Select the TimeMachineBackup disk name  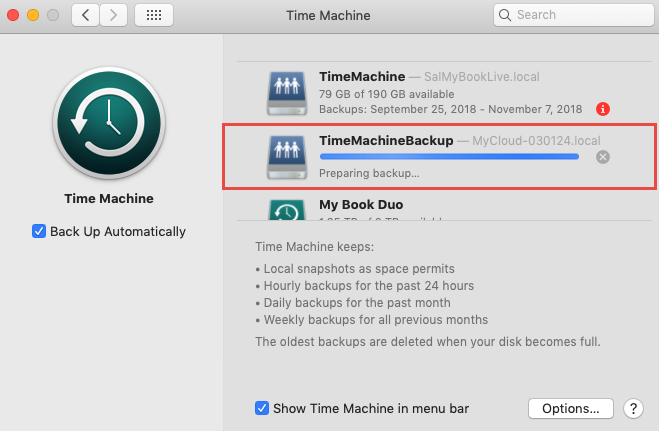(386, 140)
